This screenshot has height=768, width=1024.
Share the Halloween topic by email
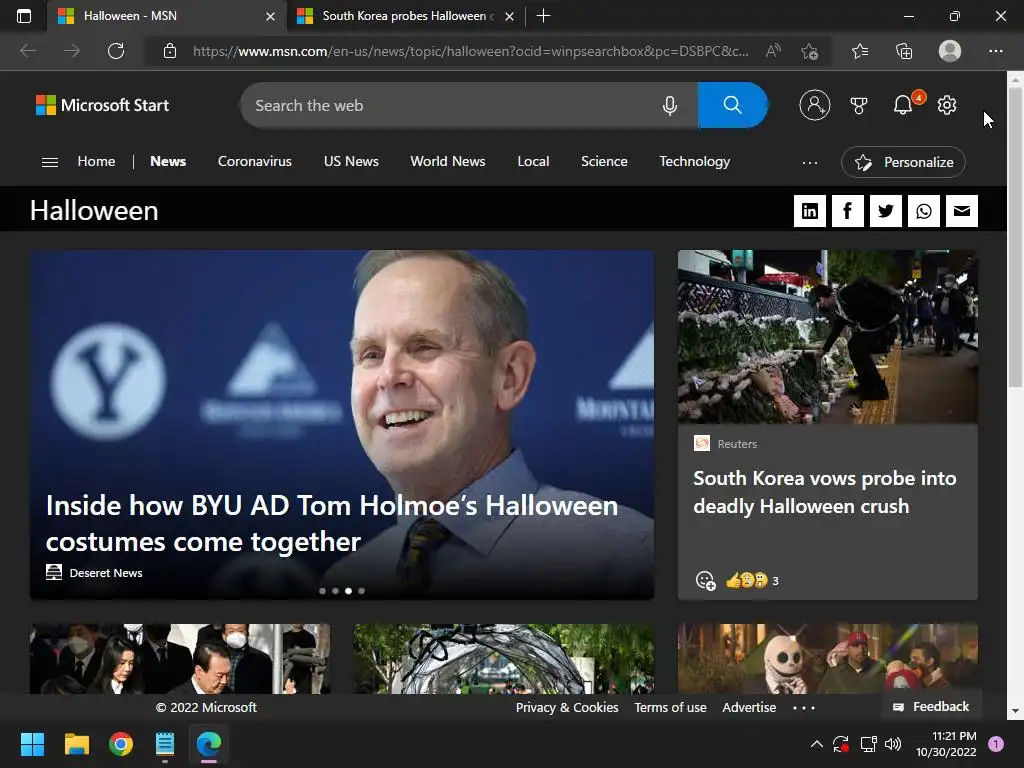[961, 211]
